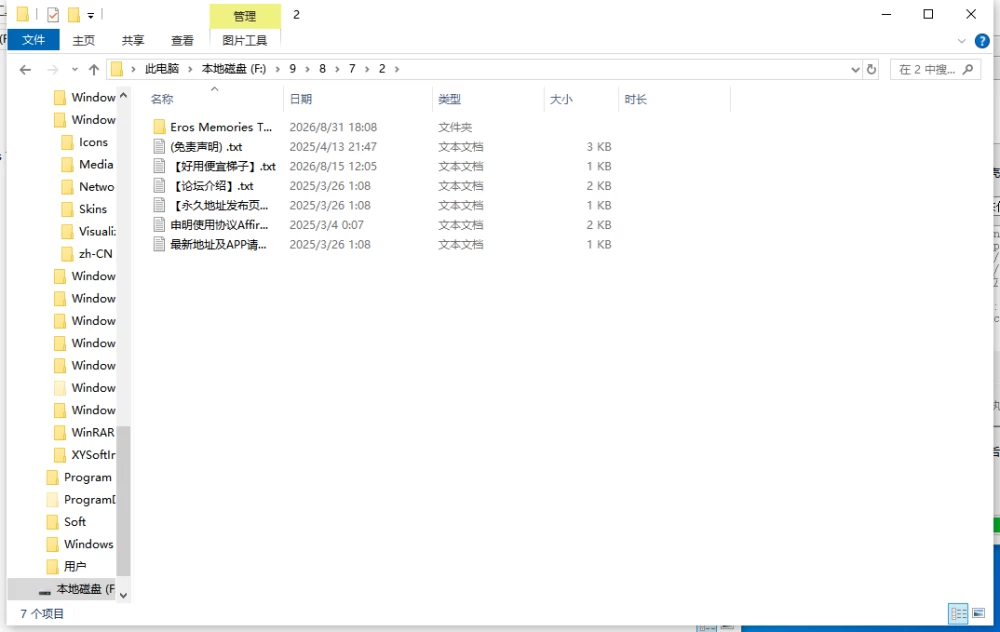This screenshot has width=1000, height=632.
Task: Open Help with the question mark icon
Action: [x=982, y=41]
